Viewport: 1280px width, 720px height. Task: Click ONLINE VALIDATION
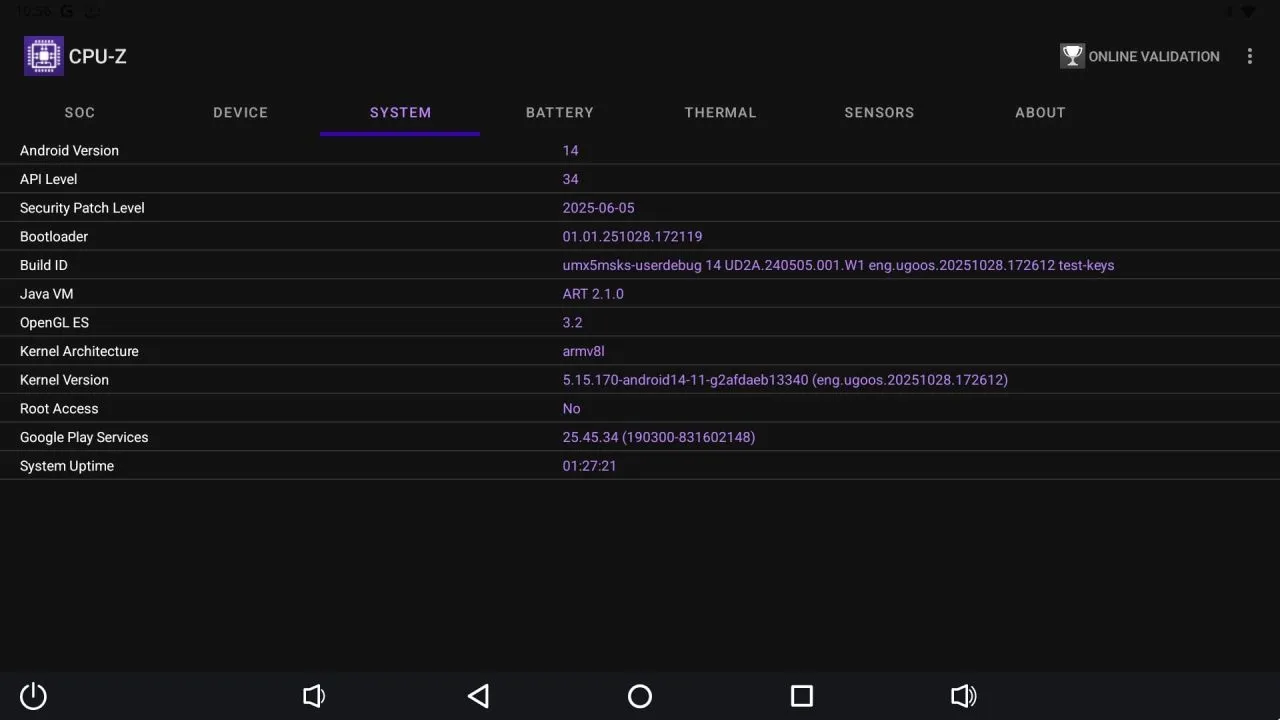point(1154,56)
